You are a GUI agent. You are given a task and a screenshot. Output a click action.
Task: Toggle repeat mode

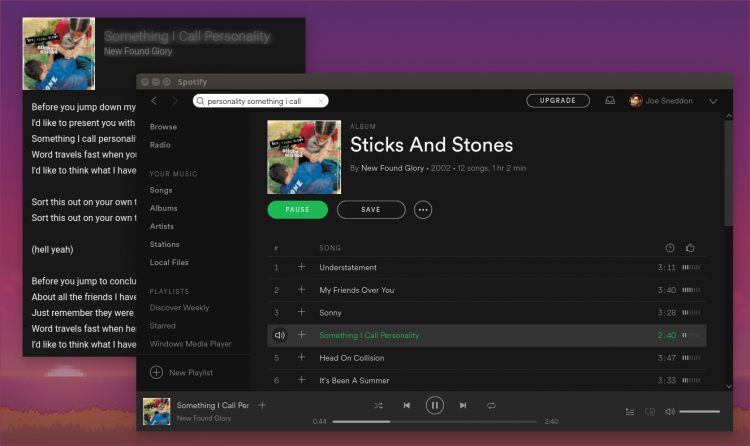pyautogui.click(x=491, y=405)
